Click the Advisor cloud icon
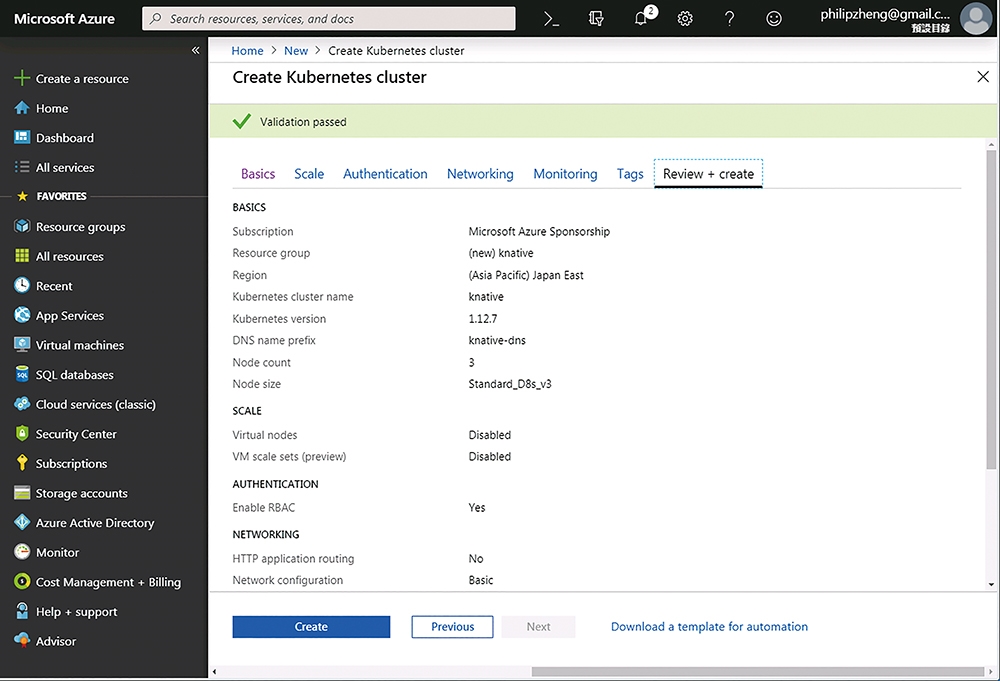The width and height of the screenshot is (1000, 681). [22, 640]
